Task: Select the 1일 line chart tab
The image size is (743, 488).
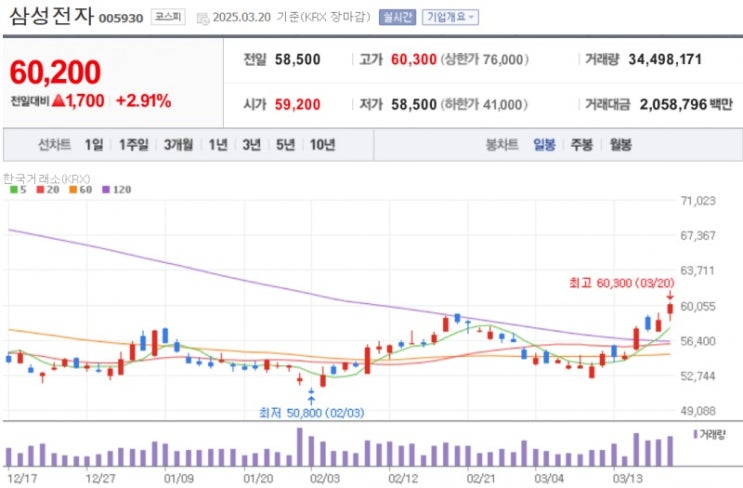Action: pos(94,145)
